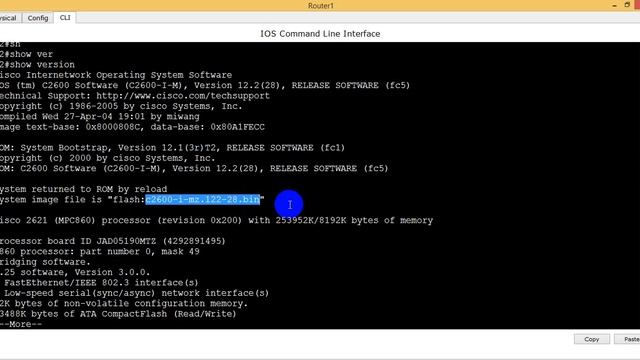Click the 'System returned to ROM by reload' line

pyautogui.click(x=83, y=189)
